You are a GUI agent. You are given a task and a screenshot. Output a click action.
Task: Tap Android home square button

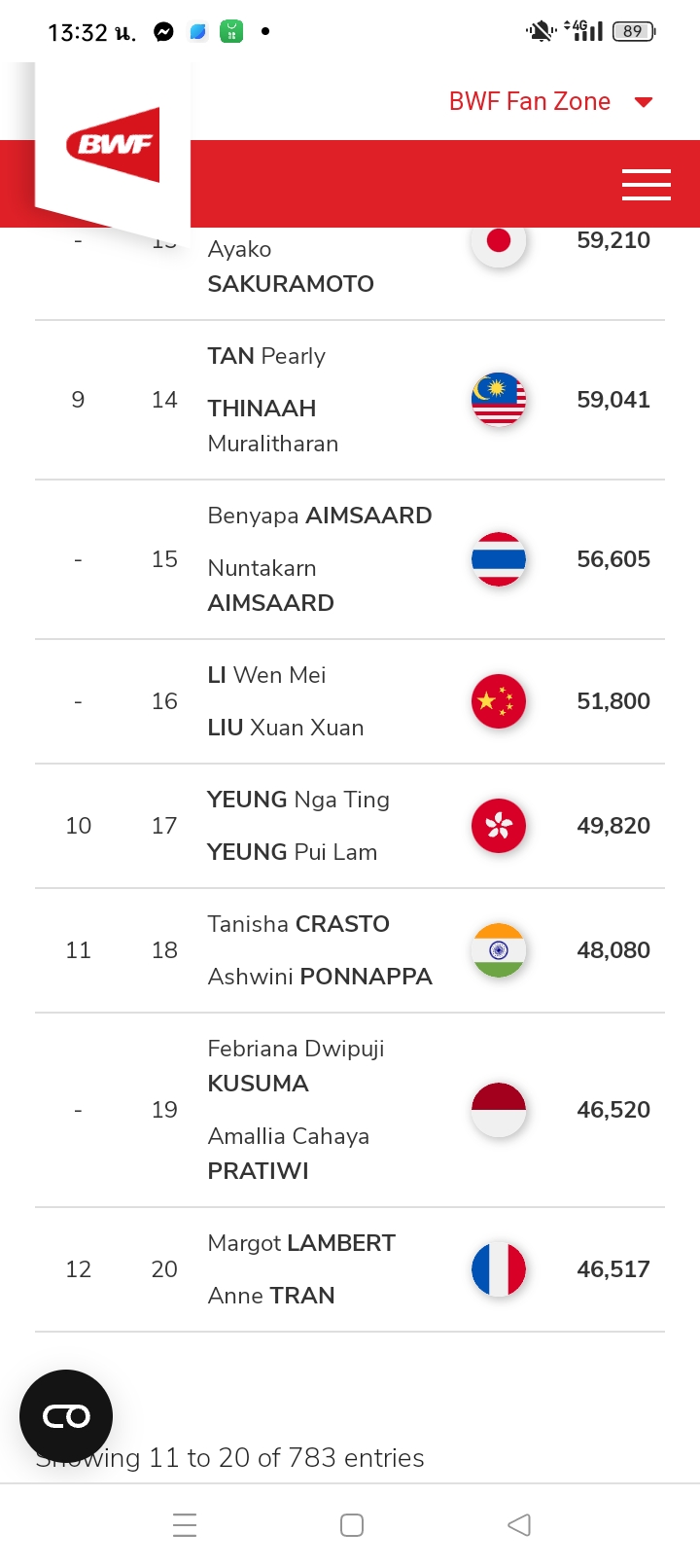[x=352, y=1524]
